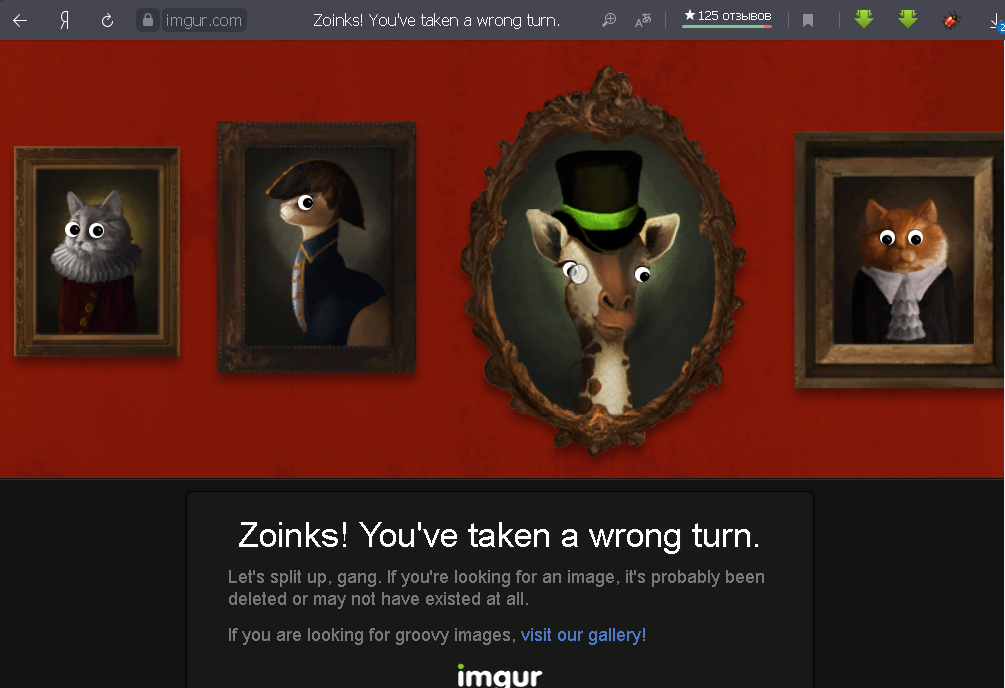Click the page translate icon
The height and width of the screenshot is (688, 1005).
click(643, 21)
